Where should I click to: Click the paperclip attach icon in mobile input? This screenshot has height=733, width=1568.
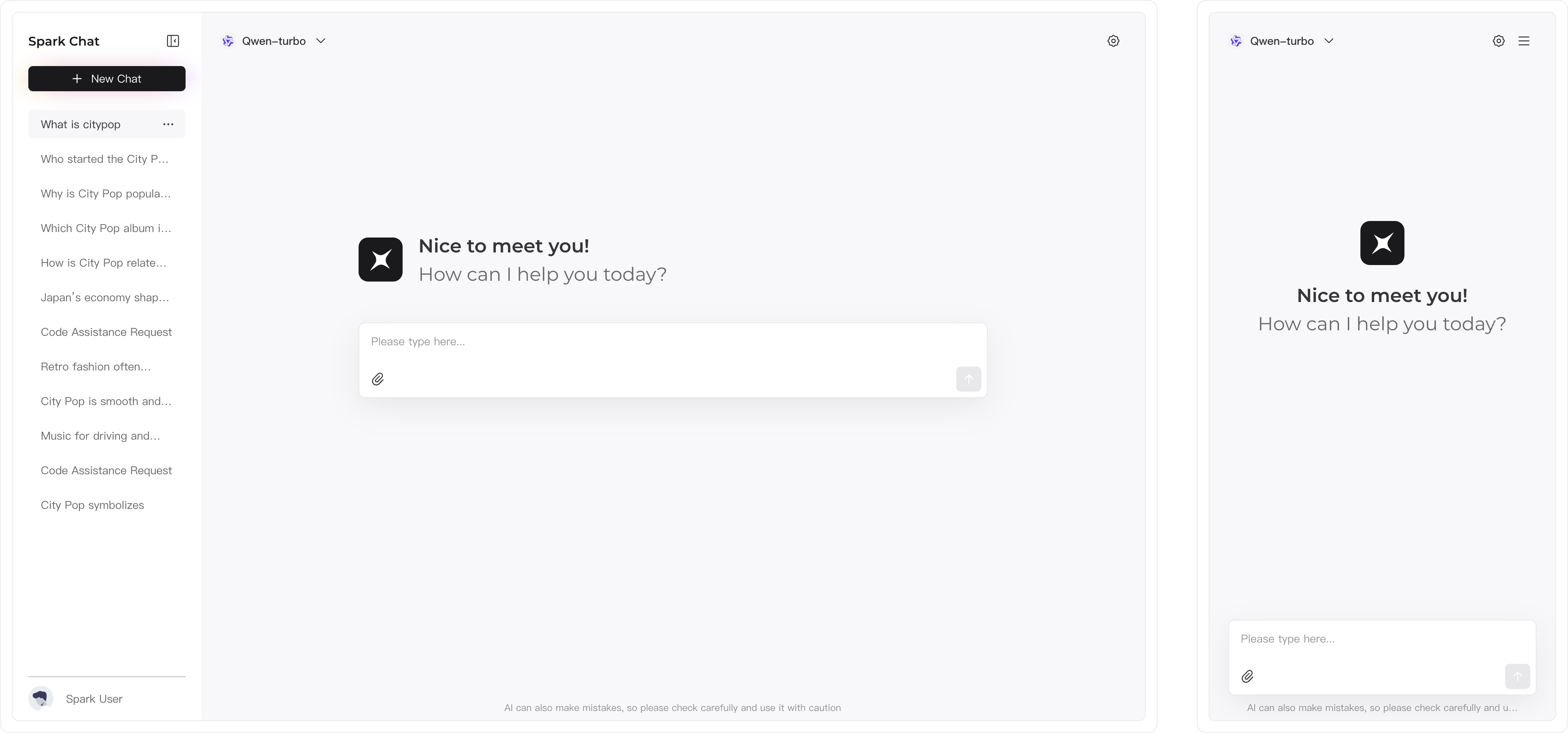click(1247, 676)
